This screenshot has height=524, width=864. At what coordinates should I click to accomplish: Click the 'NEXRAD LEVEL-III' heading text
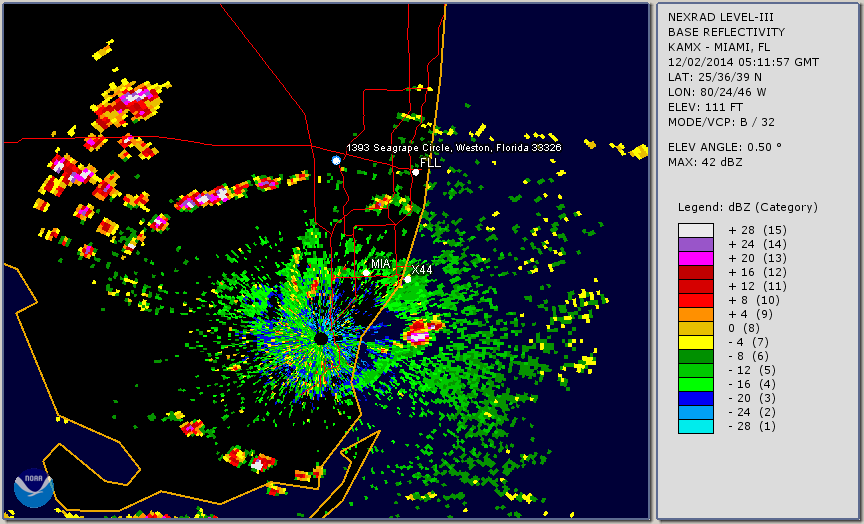coord(721,17)
